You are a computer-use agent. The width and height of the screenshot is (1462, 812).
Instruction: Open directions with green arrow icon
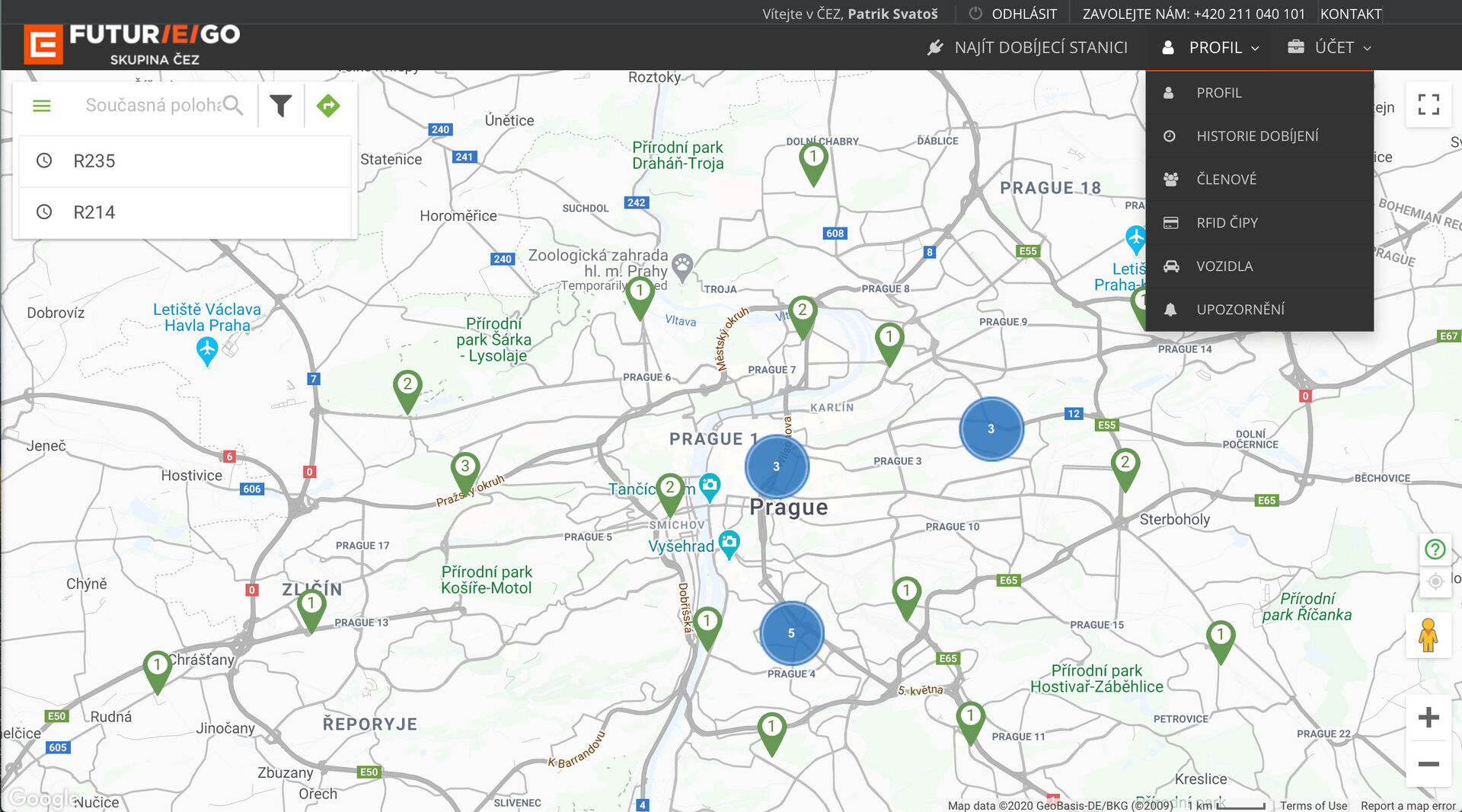click(328, 106)
